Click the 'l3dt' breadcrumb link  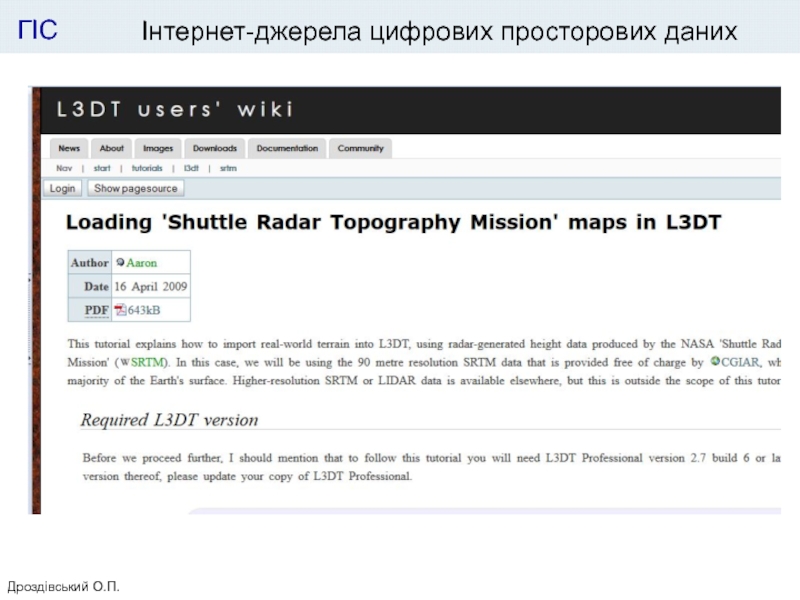coord(191,168)
